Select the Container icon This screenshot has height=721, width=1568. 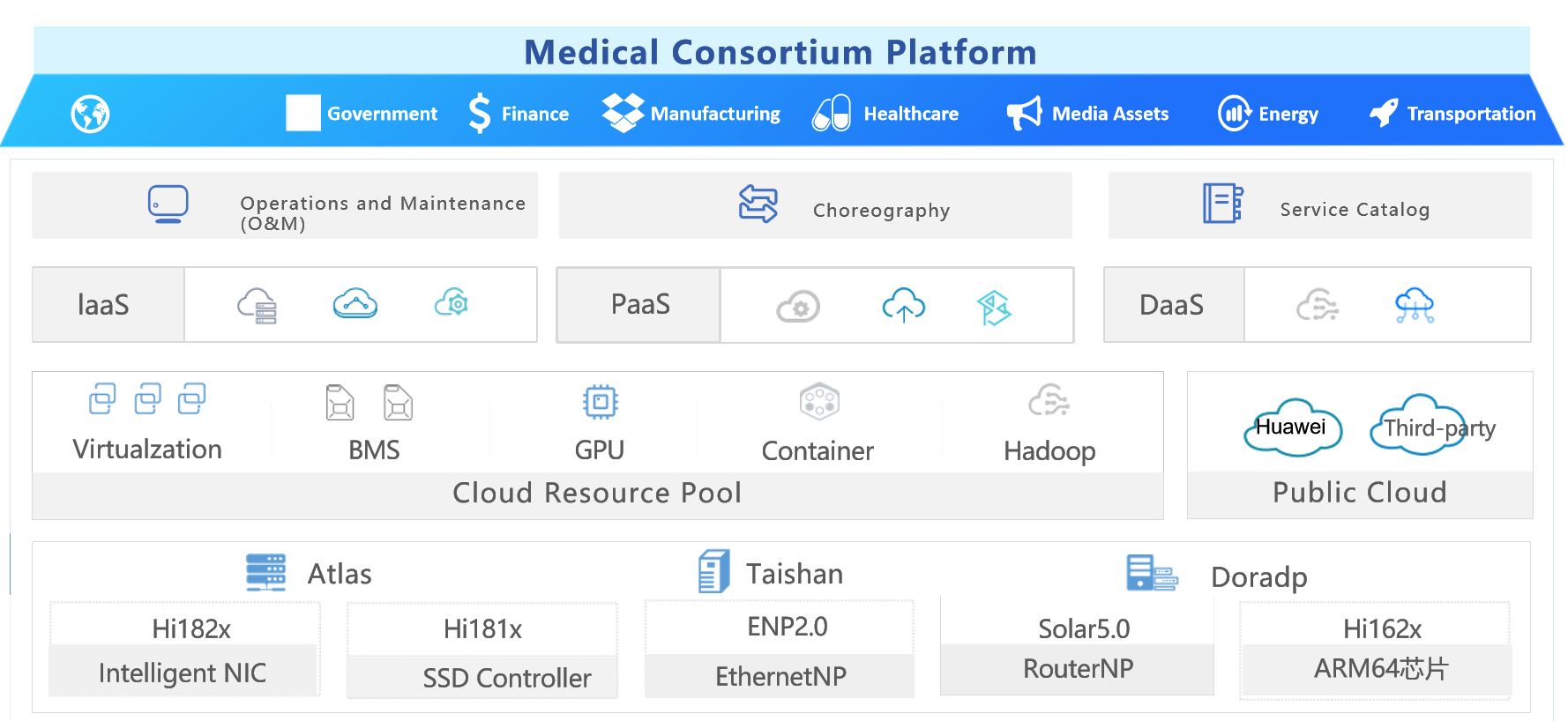819,402
